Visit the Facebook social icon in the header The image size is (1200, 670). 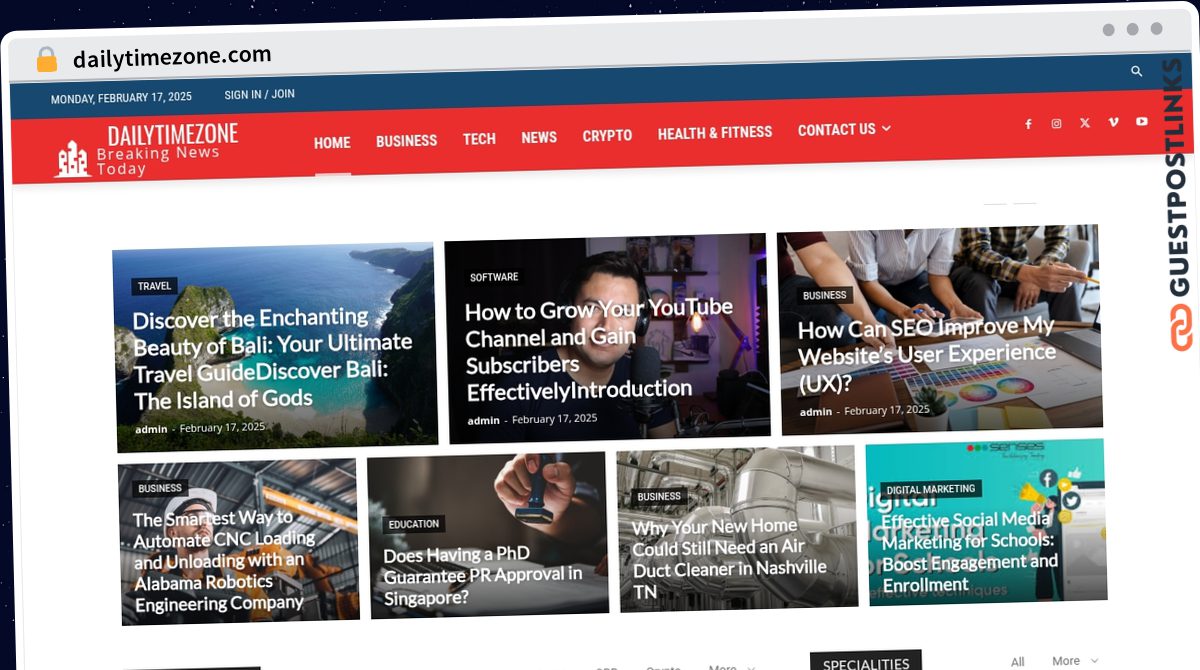coord(1028,124)
